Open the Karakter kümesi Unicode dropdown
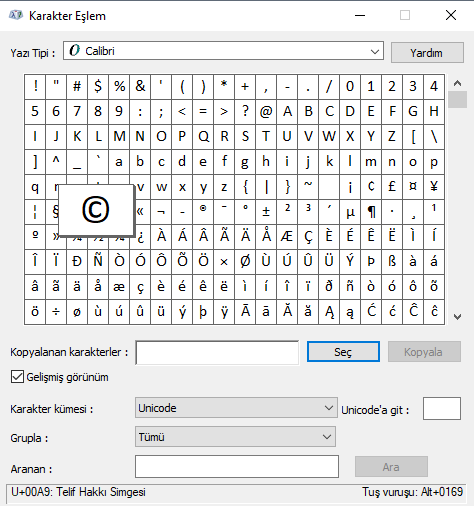This screenshot has width=474, height=506. 236,408
